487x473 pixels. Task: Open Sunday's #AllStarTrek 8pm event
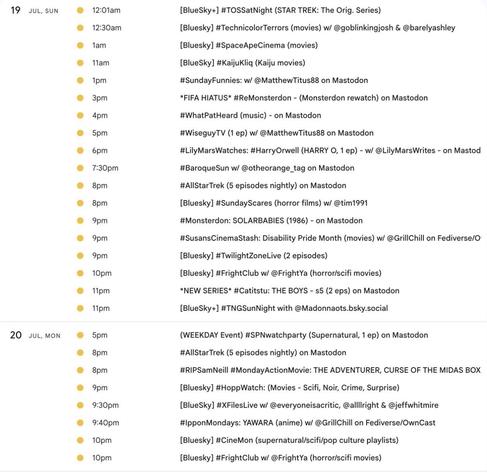tap(263, 186)
